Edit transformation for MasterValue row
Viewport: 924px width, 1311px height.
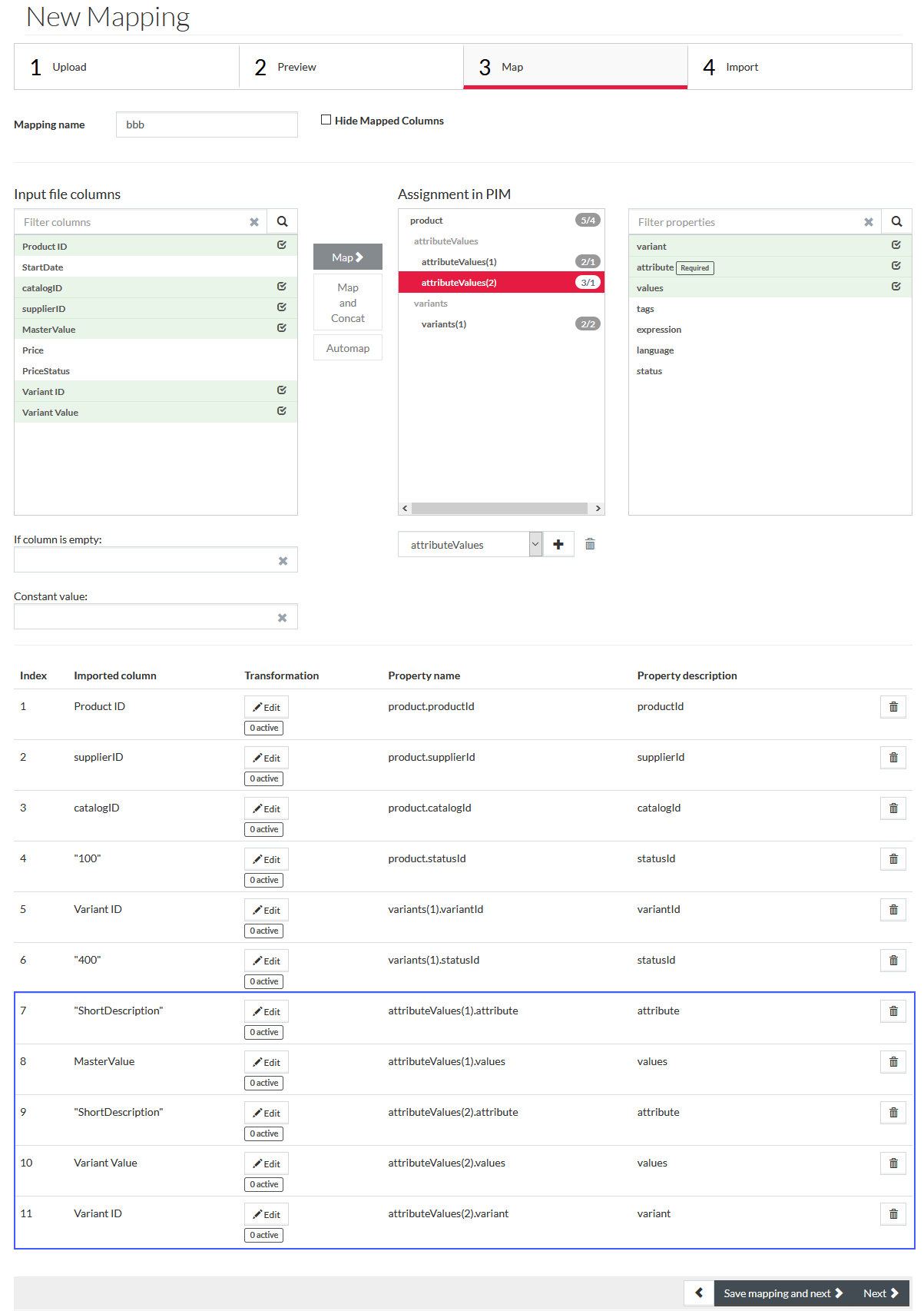[x=267, y=1062]
